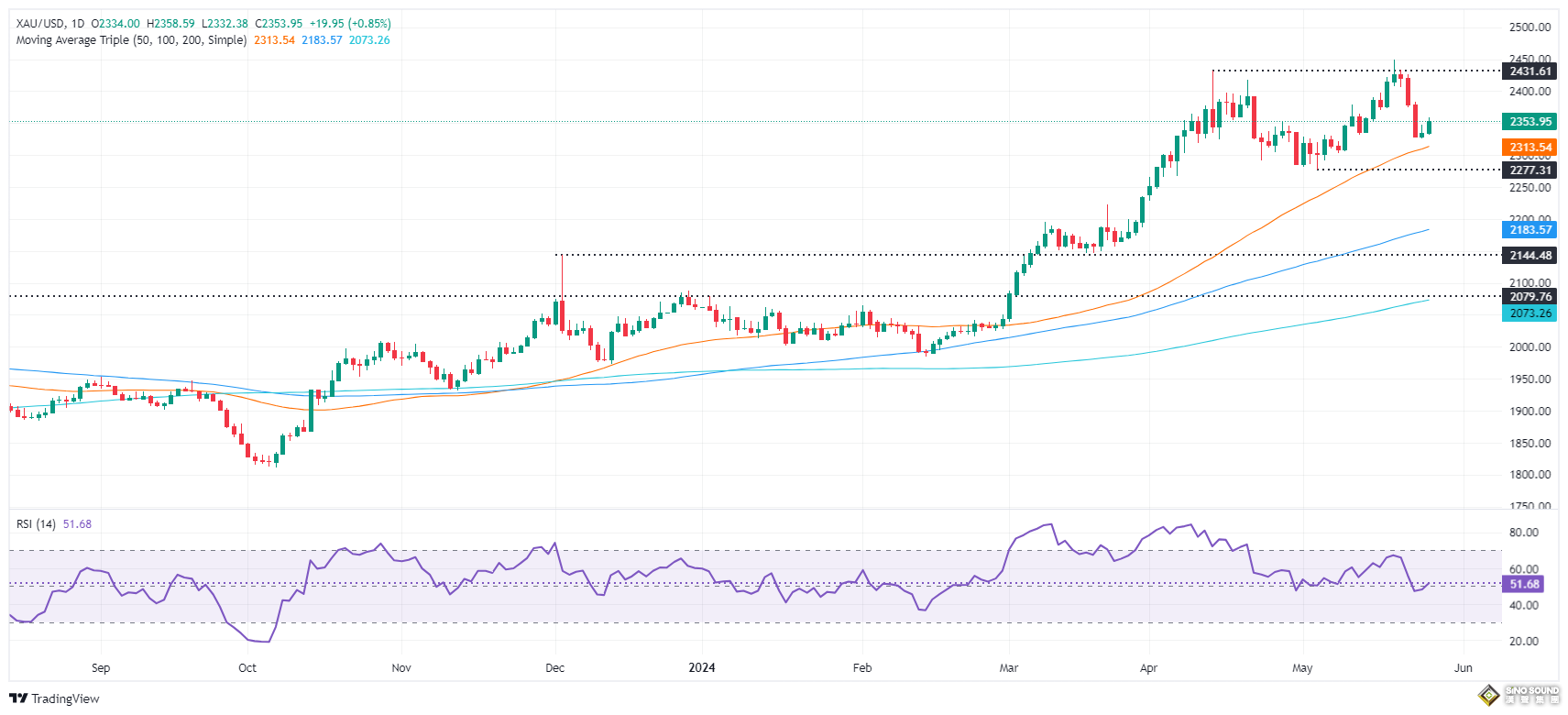
Task: Click the TradingView logo icon
Action: tap(18, 698)
